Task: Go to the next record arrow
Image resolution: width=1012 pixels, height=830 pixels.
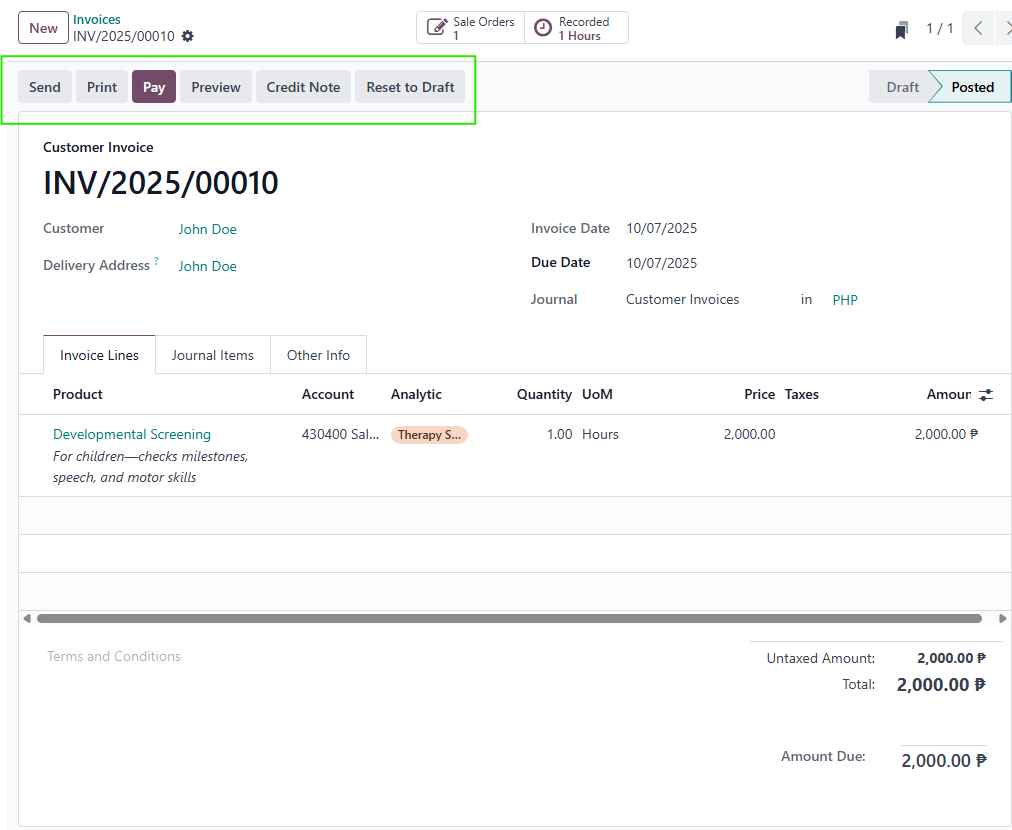Action: pyautogui.click(x=1004, y=29)
